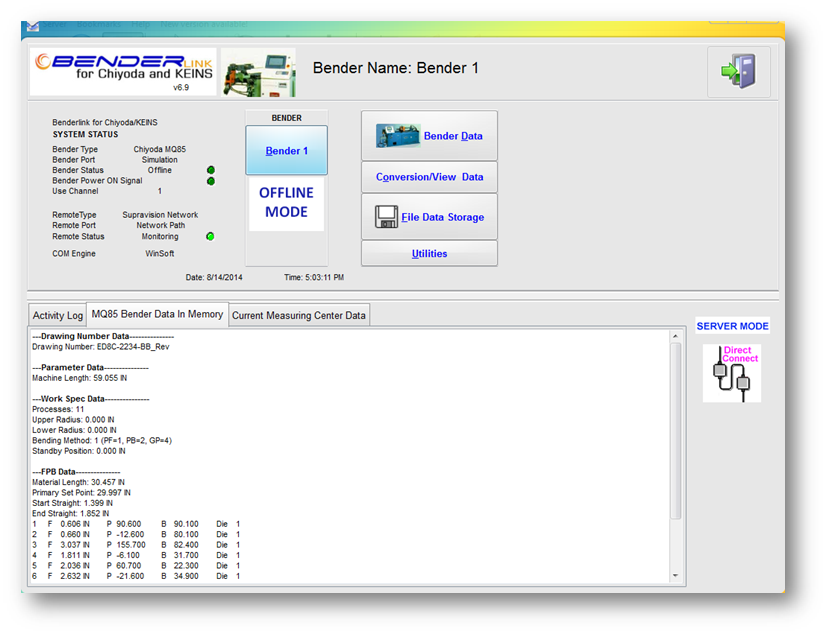Click scroll down arrow in data panel
This screenshot has width=827, height=635.
click(676, 576)
